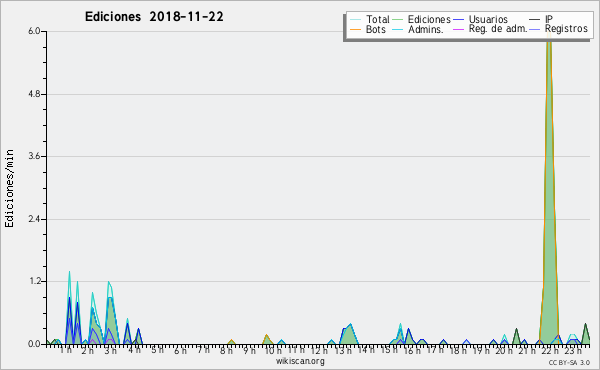600x370 pixels.
Task: Click the '10 h' x-axis label
Action: (x=273, y=350)
